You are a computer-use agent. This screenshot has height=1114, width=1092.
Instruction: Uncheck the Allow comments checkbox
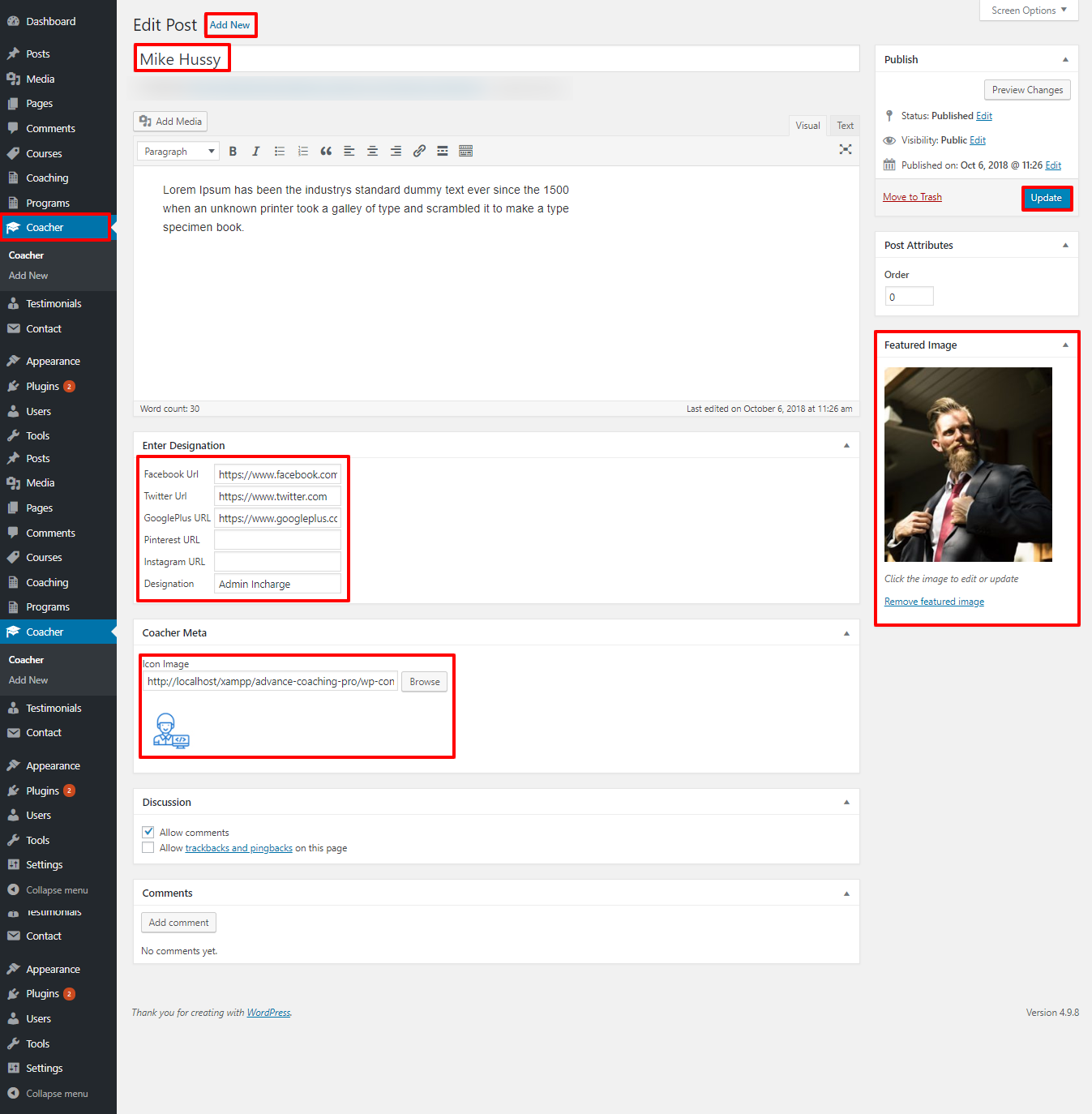(x=148, y=832)
